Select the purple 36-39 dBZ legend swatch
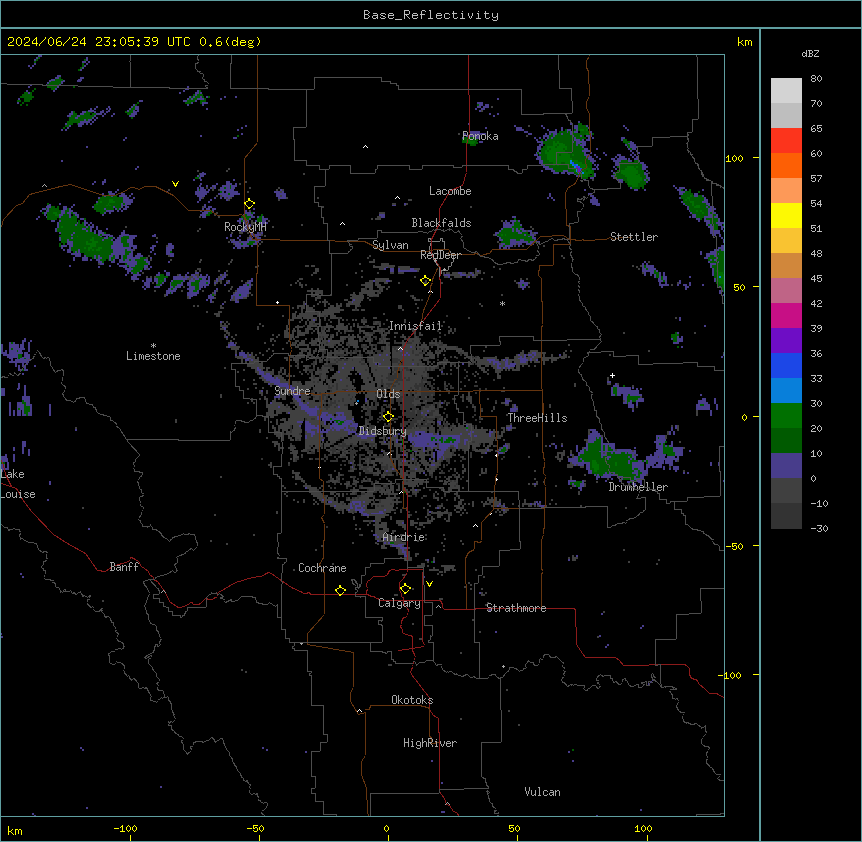This screenshot has height=842, width=862. point(786,341)
